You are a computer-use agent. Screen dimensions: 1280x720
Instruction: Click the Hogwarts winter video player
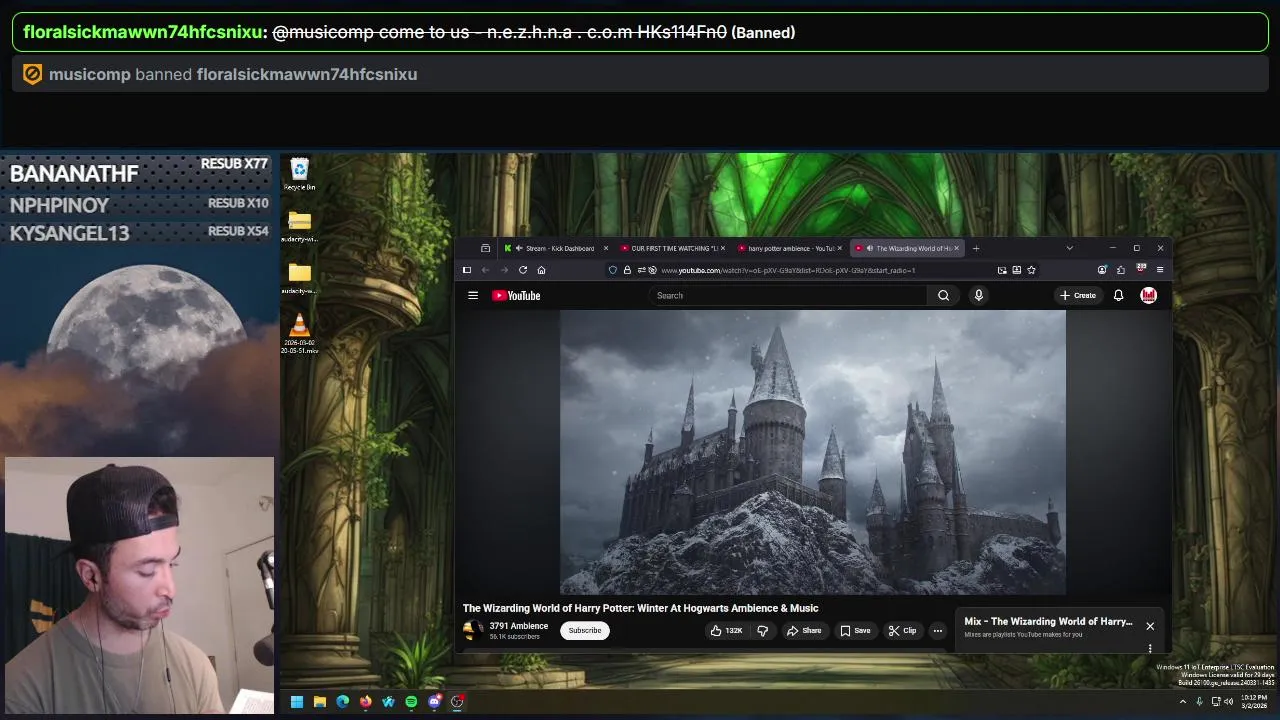click(813, 452)
